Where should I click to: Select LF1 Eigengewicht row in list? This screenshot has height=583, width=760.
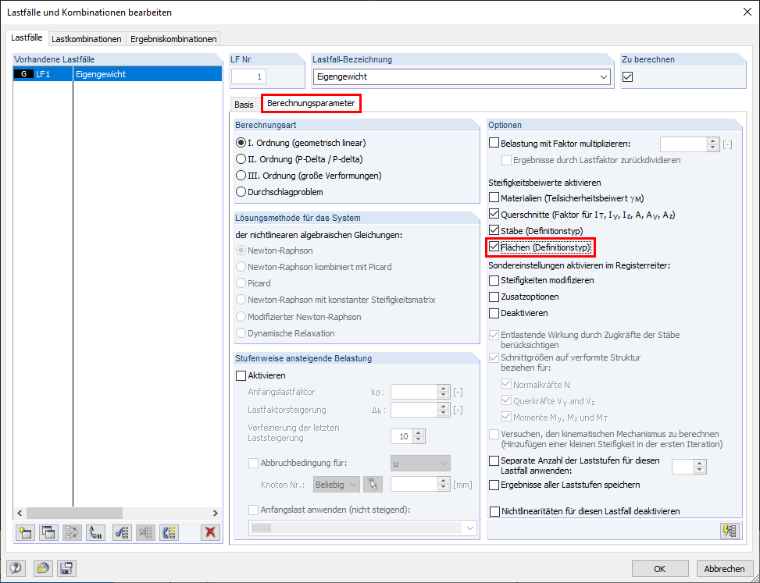point(118,74)
